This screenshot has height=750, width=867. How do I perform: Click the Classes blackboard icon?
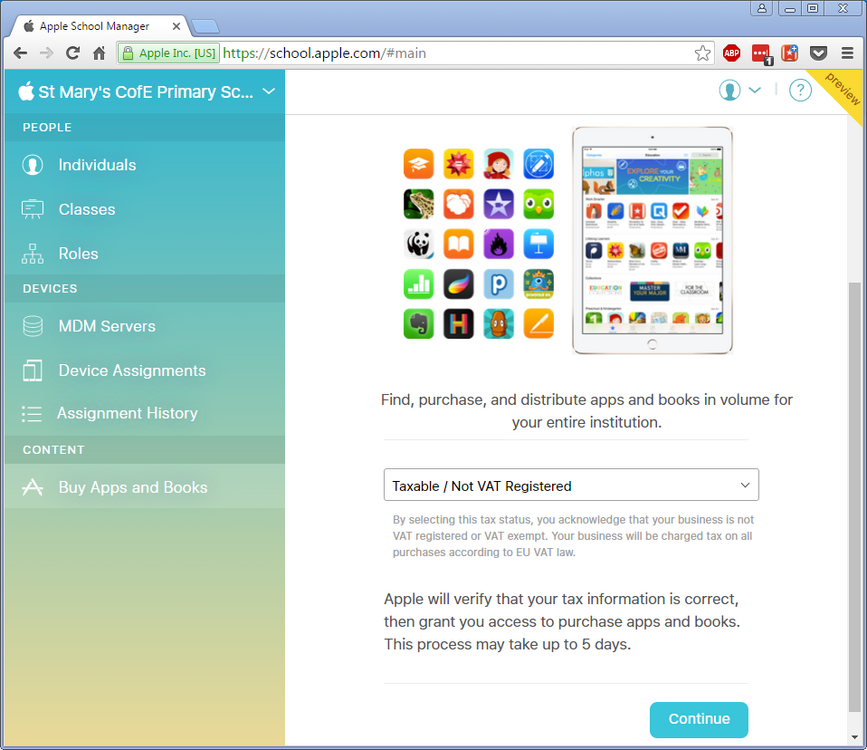tap(33, 209)
